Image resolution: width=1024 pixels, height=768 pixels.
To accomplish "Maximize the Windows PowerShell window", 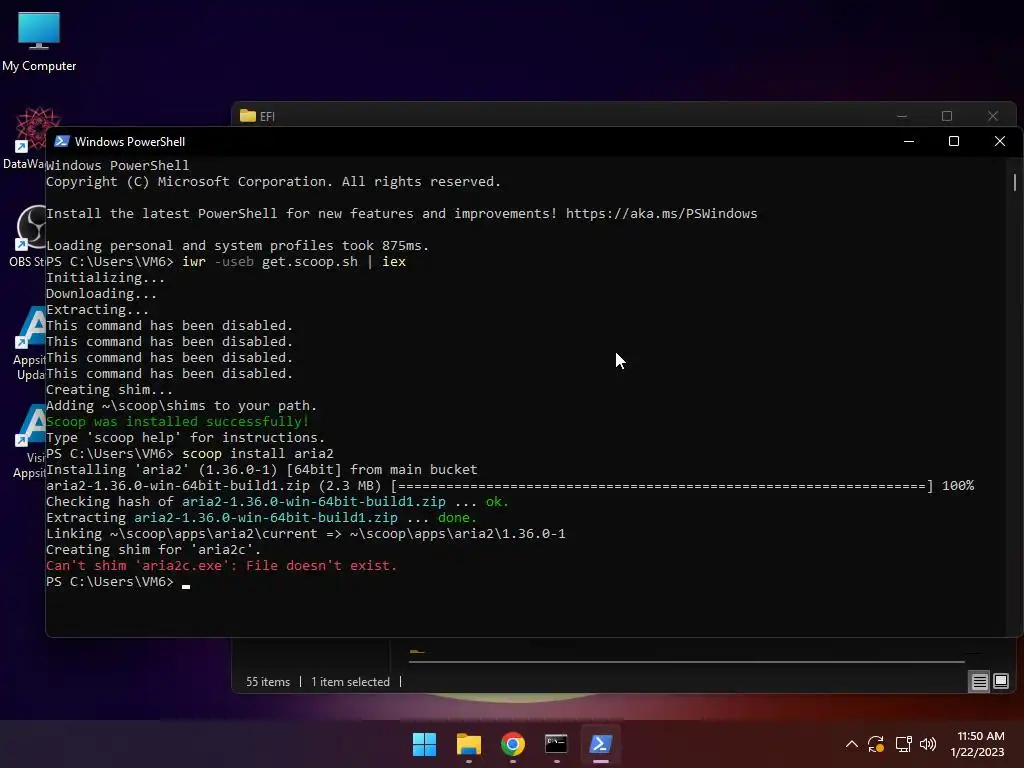I will click(953, 141).
